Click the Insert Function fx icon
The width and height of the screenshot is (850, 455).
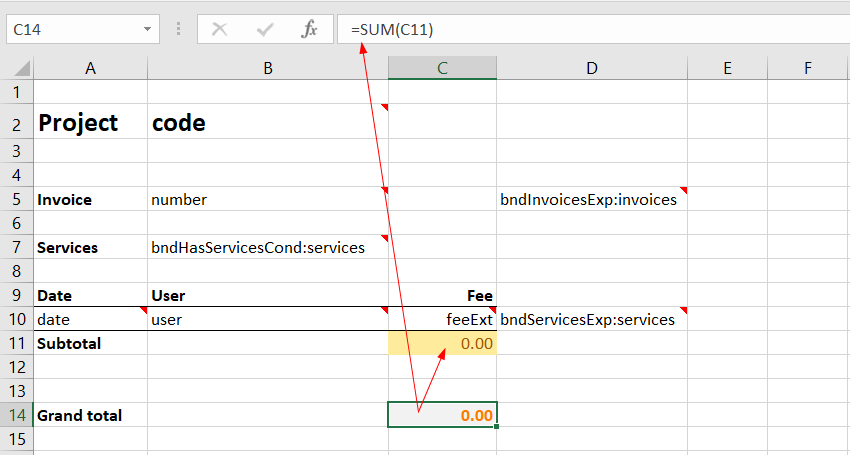click(x=310, y=29)
